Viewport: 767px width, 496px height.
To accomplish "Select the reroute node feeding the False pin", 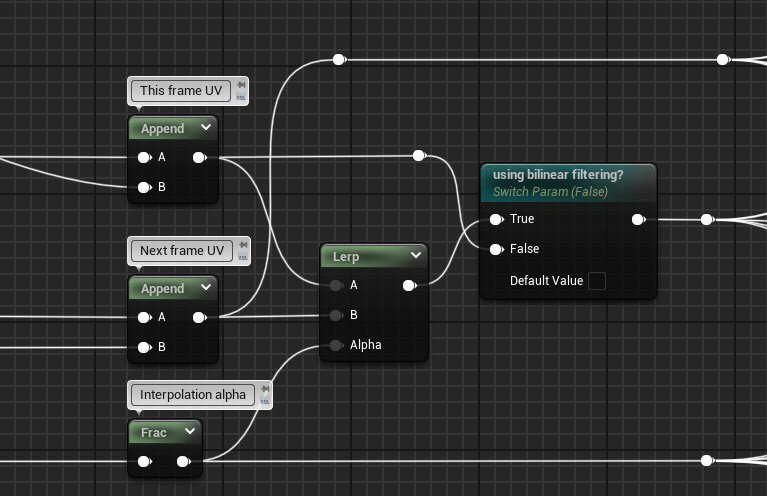I will (x=419, y=156).
